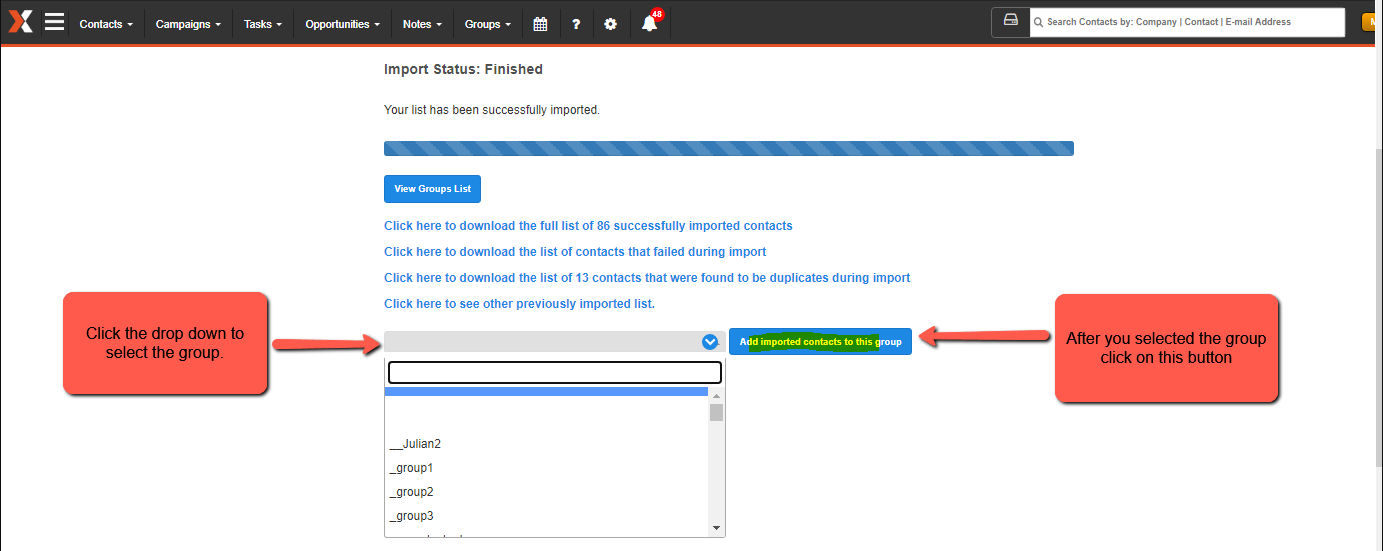
Task: Download the list of 13 duplicate contacts
Action: (x=647, y=278)
